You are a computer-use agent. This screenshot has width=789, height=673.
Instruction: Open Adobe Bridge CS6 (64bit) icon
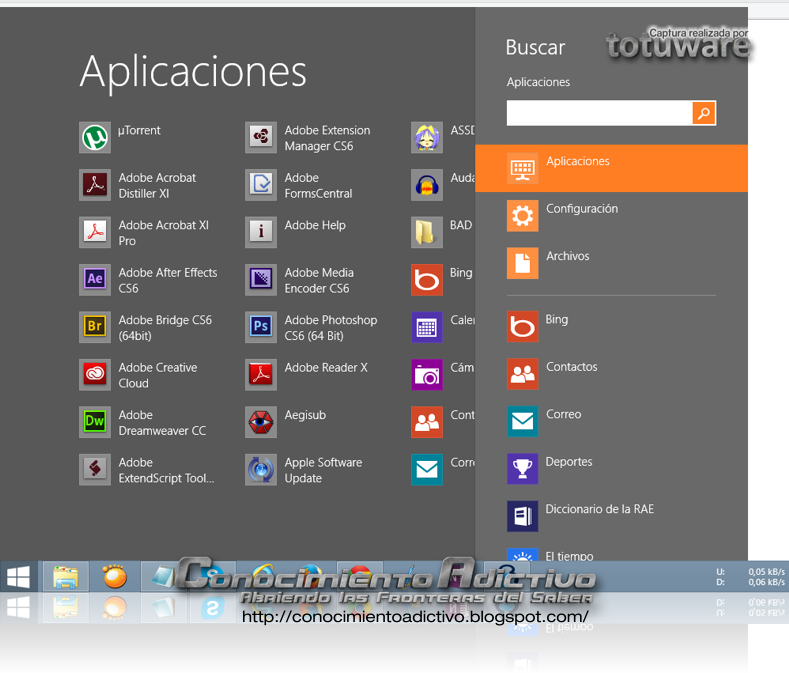click(x=95, y=327)
